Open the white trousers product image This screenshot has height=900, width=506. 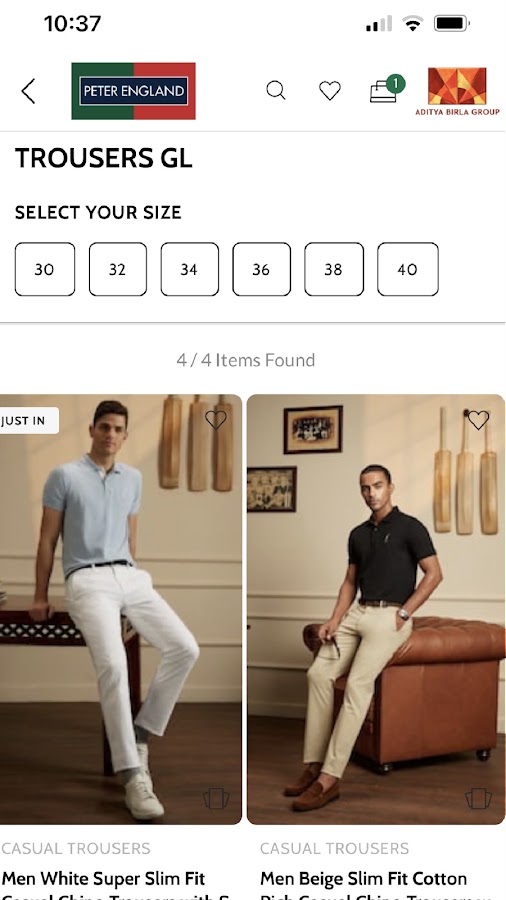coord(120,609)
